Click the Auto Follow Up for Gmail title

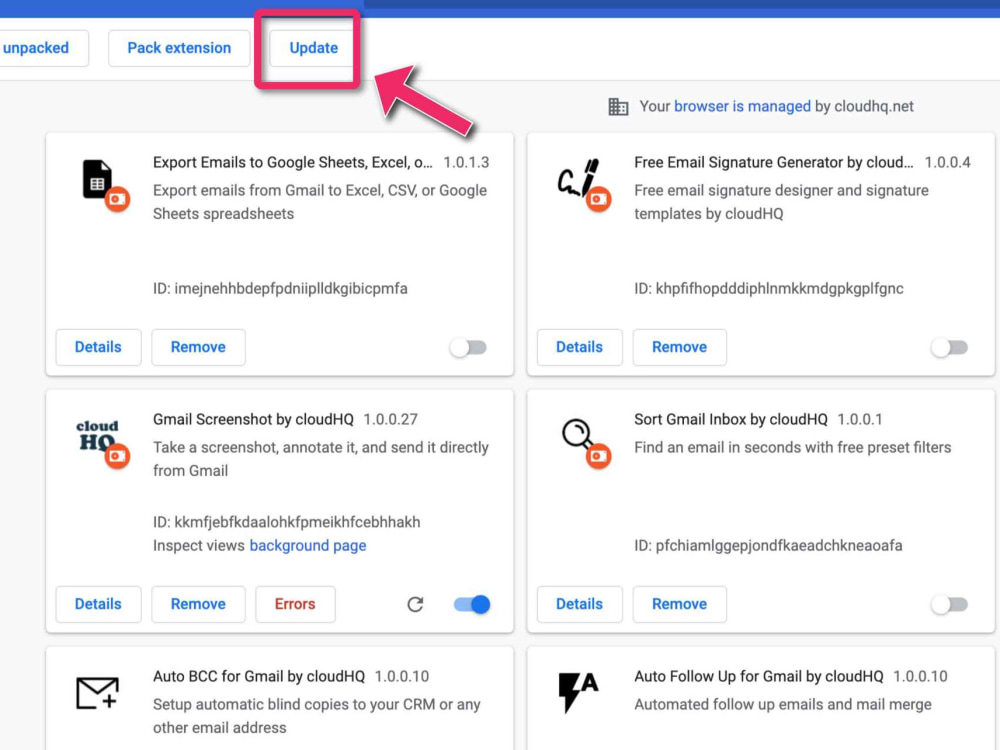coord(759,676)
